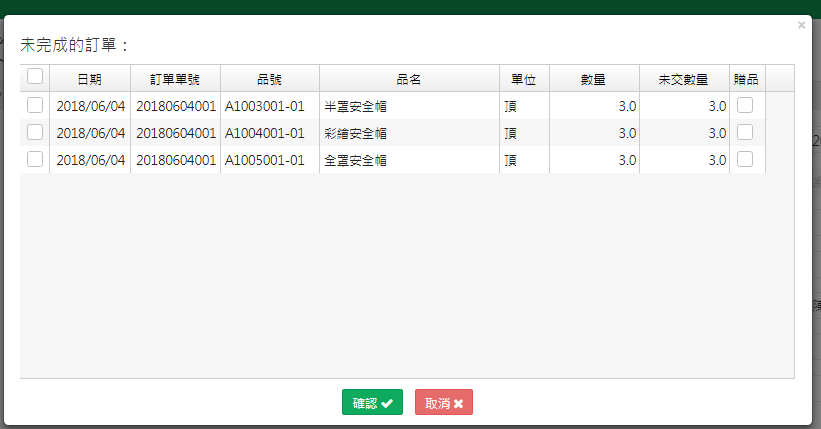Sort by the 品號 column header
Image resolution: width=821 pixels, height=429 pixels.
[270, 79]
